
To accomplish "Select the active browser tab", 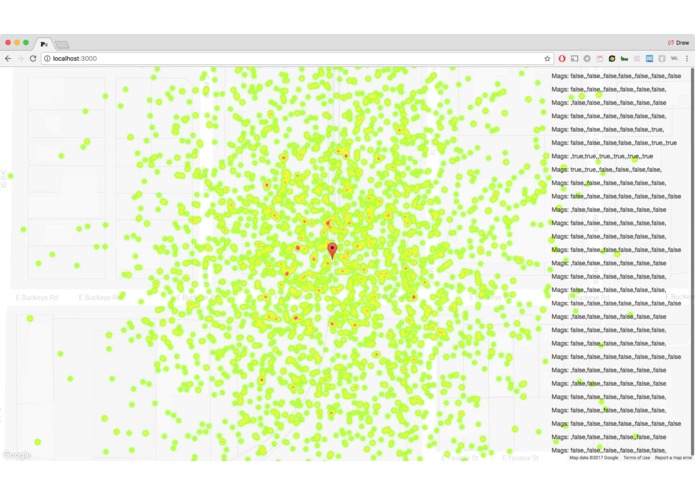I will (44, 44).
